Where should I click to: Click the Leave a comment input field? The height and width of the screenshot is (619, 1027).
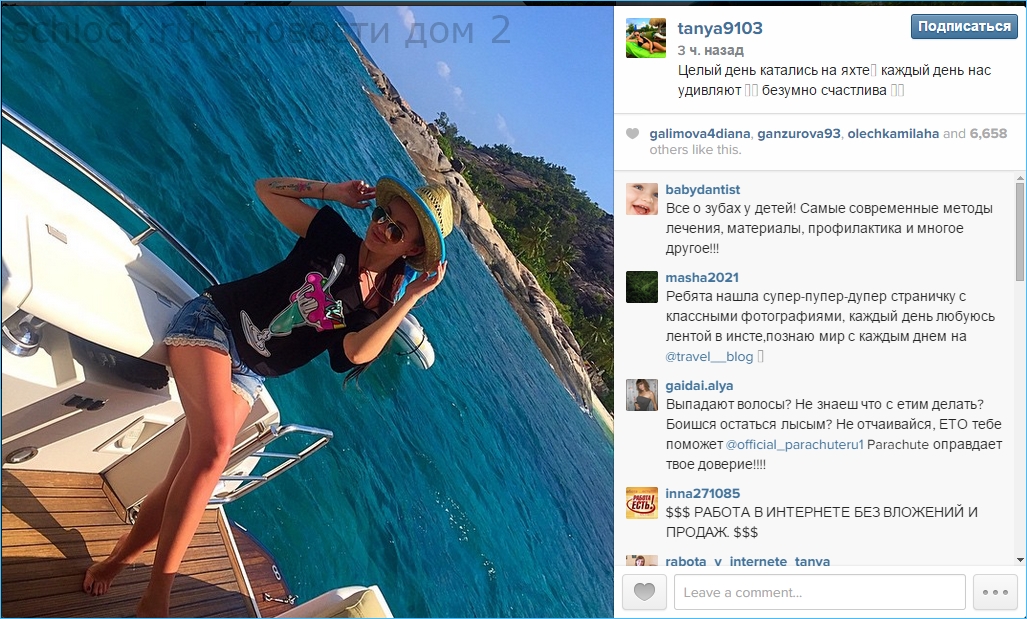tap(819, 592)
